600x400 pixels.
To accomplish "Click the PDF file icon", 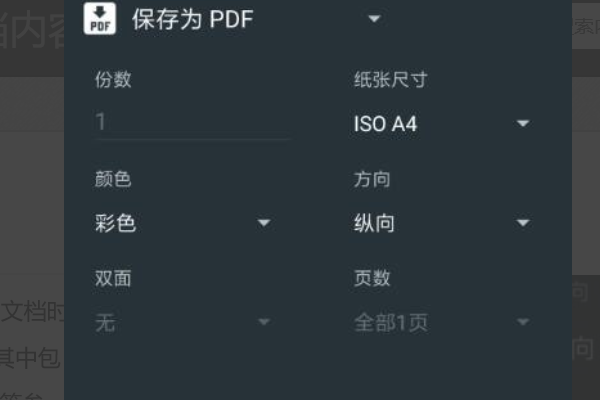I will (x=101, y=19).
